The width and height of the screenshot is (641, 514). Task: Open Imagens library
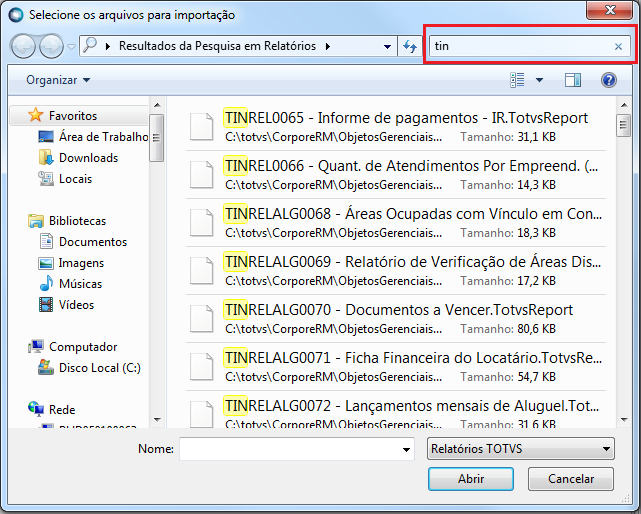[81, 263]
